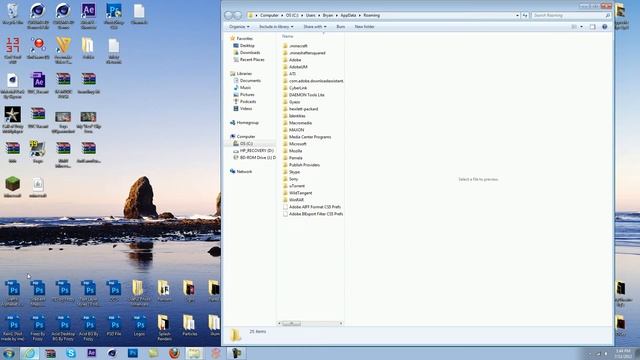Viewport: 640px width, 360px height.
Task: Open Cinema 4D from the taskbar
Action: [x=112, y=353]
